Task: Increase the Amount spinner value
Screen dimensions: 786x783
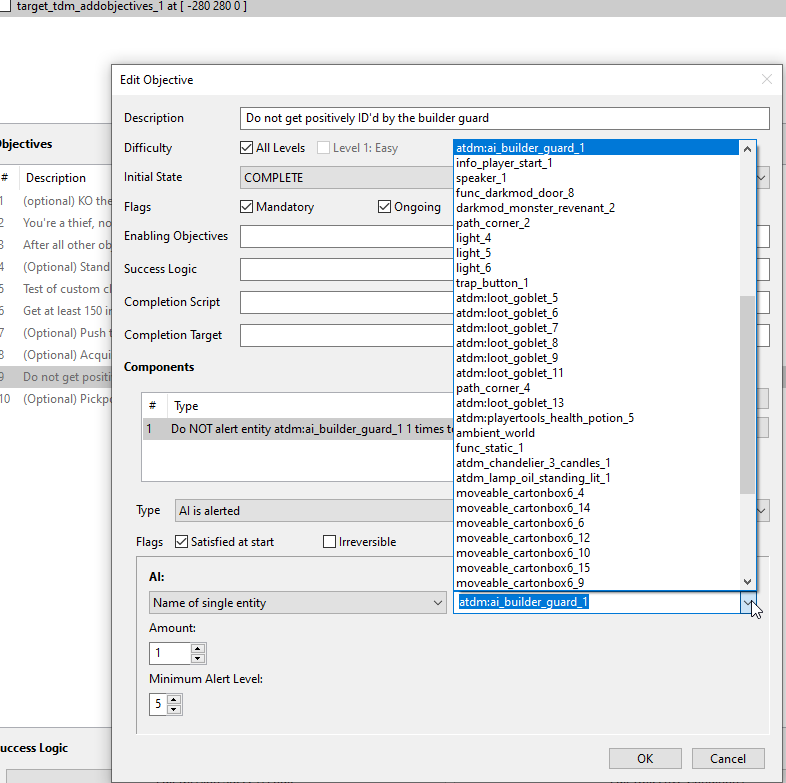Action: coord(198,649)
